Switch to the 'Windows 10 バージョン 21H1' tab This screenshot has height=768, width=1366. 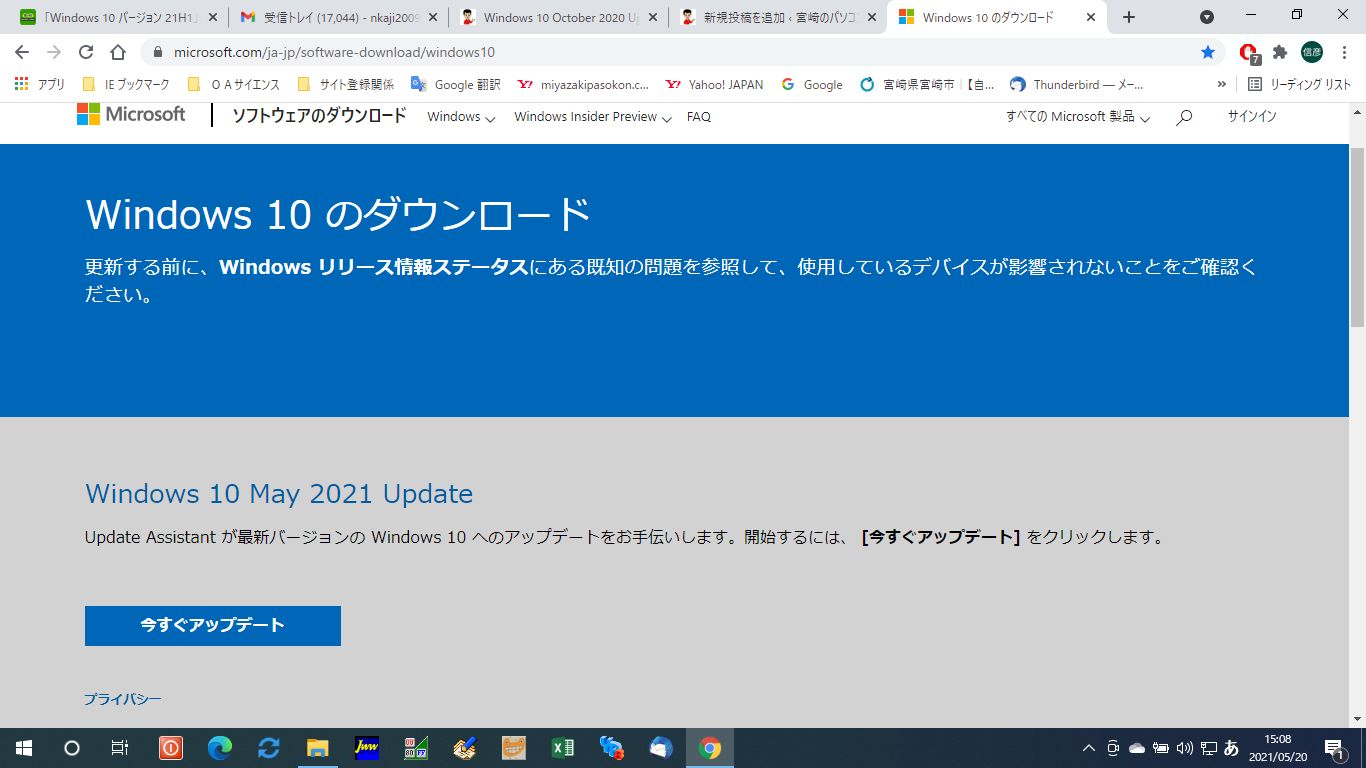[x=117, y=18]
